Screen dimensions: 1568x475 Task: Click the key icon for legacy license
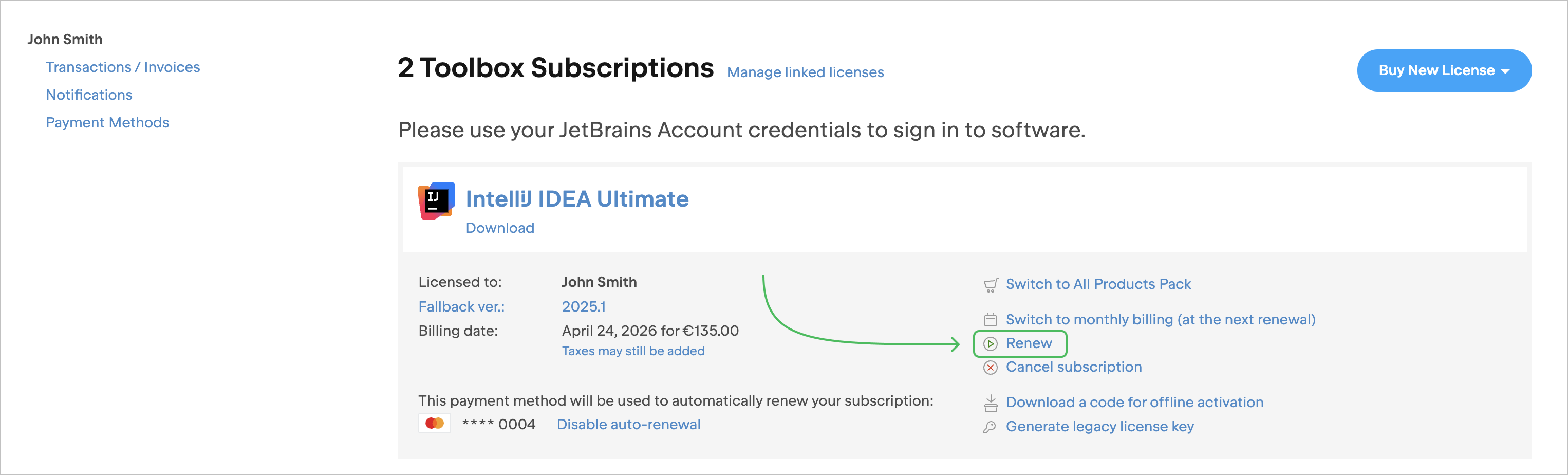[990, 427]
